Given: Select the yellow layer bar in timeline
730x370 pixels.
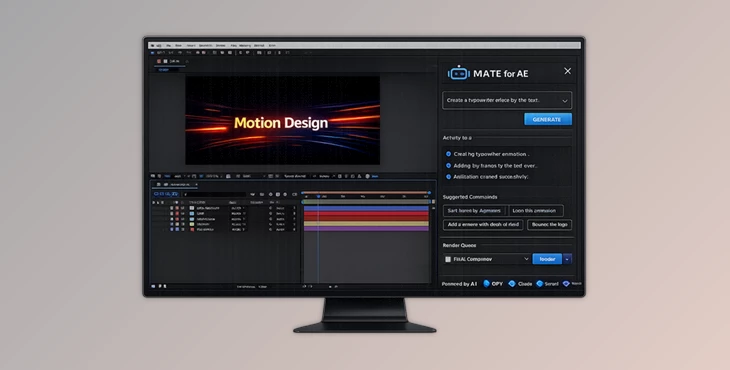Looking at the screenshot, I should click(366, 223).
